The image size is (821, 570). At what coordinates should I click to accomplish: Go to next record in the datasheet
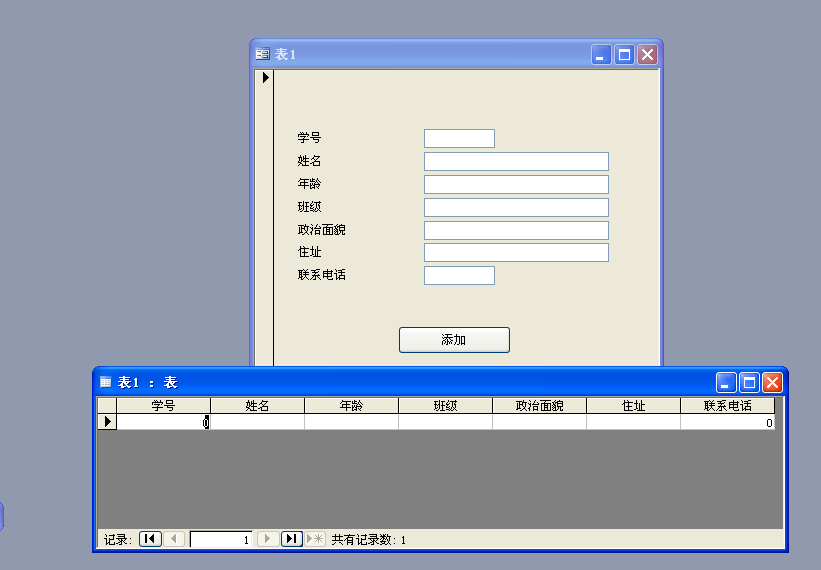coord(268,539)
